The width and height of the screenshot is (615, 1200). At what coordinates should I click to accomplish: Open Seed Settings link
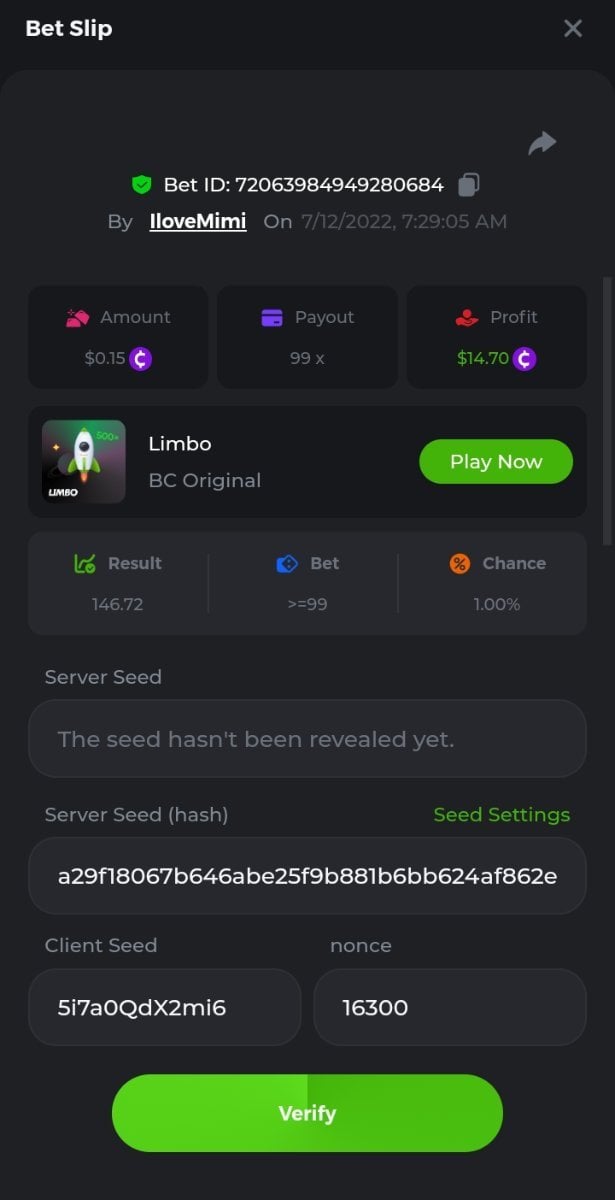(x=501, y=815)
